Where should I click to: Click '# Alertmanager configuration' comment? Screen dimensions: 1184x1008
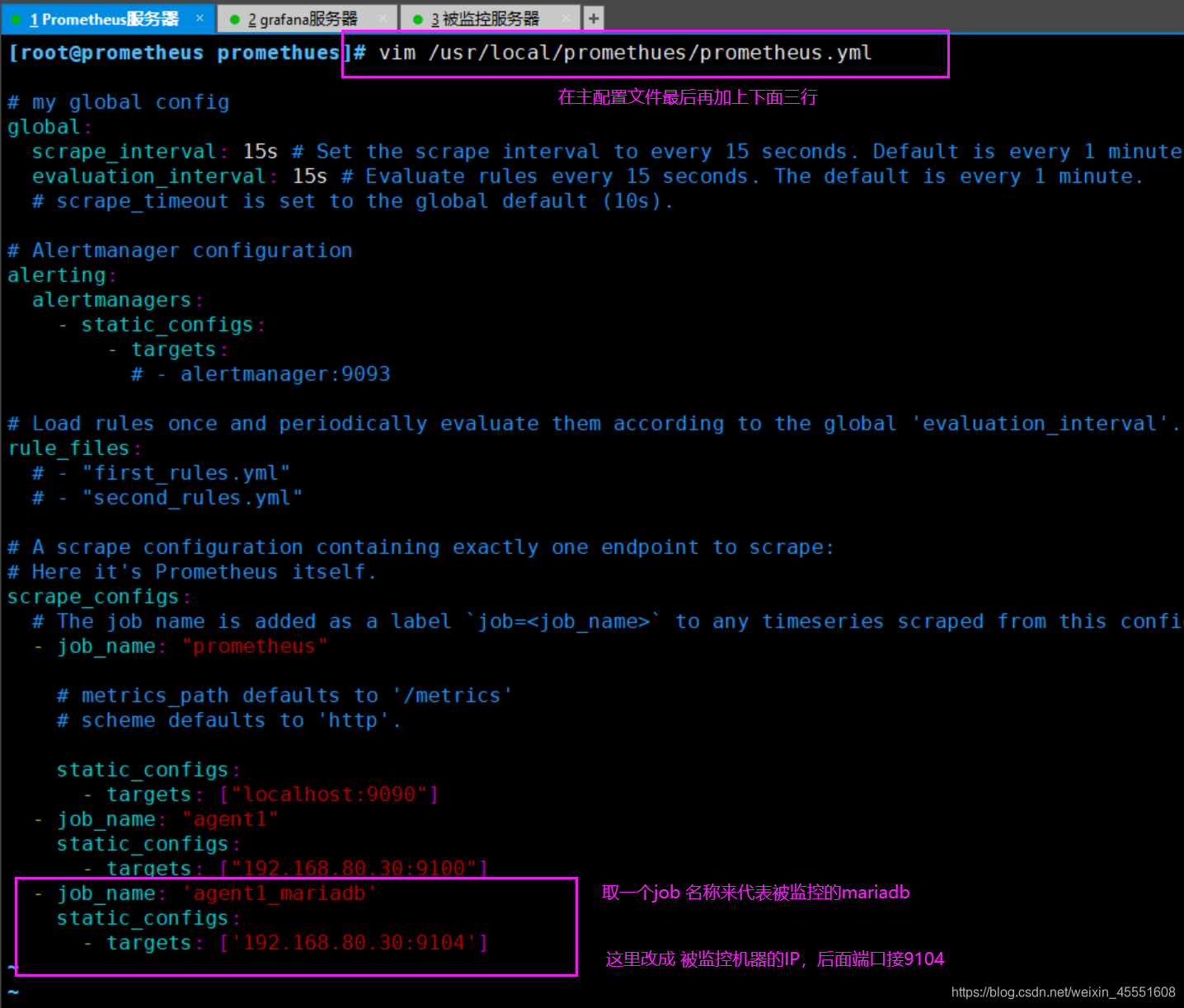click(x=180, y=251)
